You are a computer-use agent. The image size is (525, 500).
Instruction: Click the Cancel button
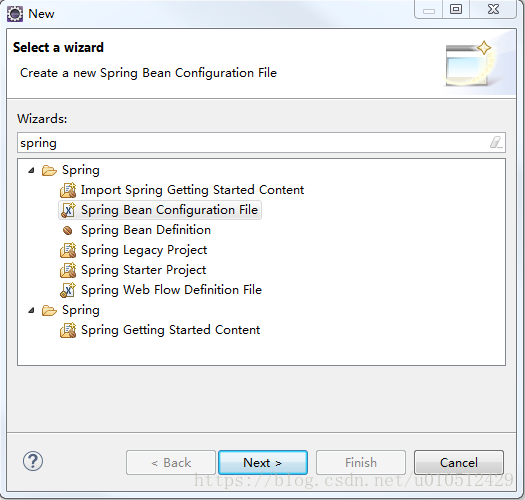point(459,462)
